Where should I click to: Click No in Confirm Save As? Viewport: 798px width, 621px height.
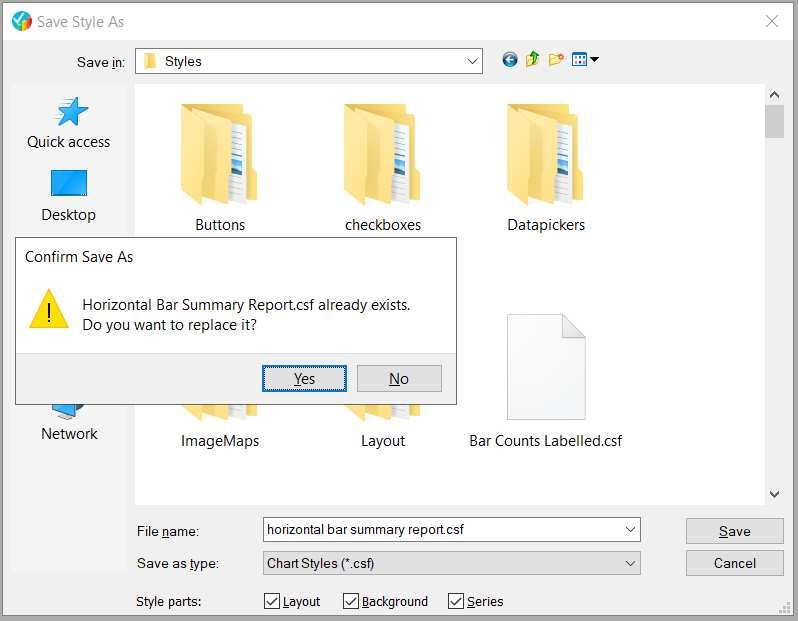[399, 379]
